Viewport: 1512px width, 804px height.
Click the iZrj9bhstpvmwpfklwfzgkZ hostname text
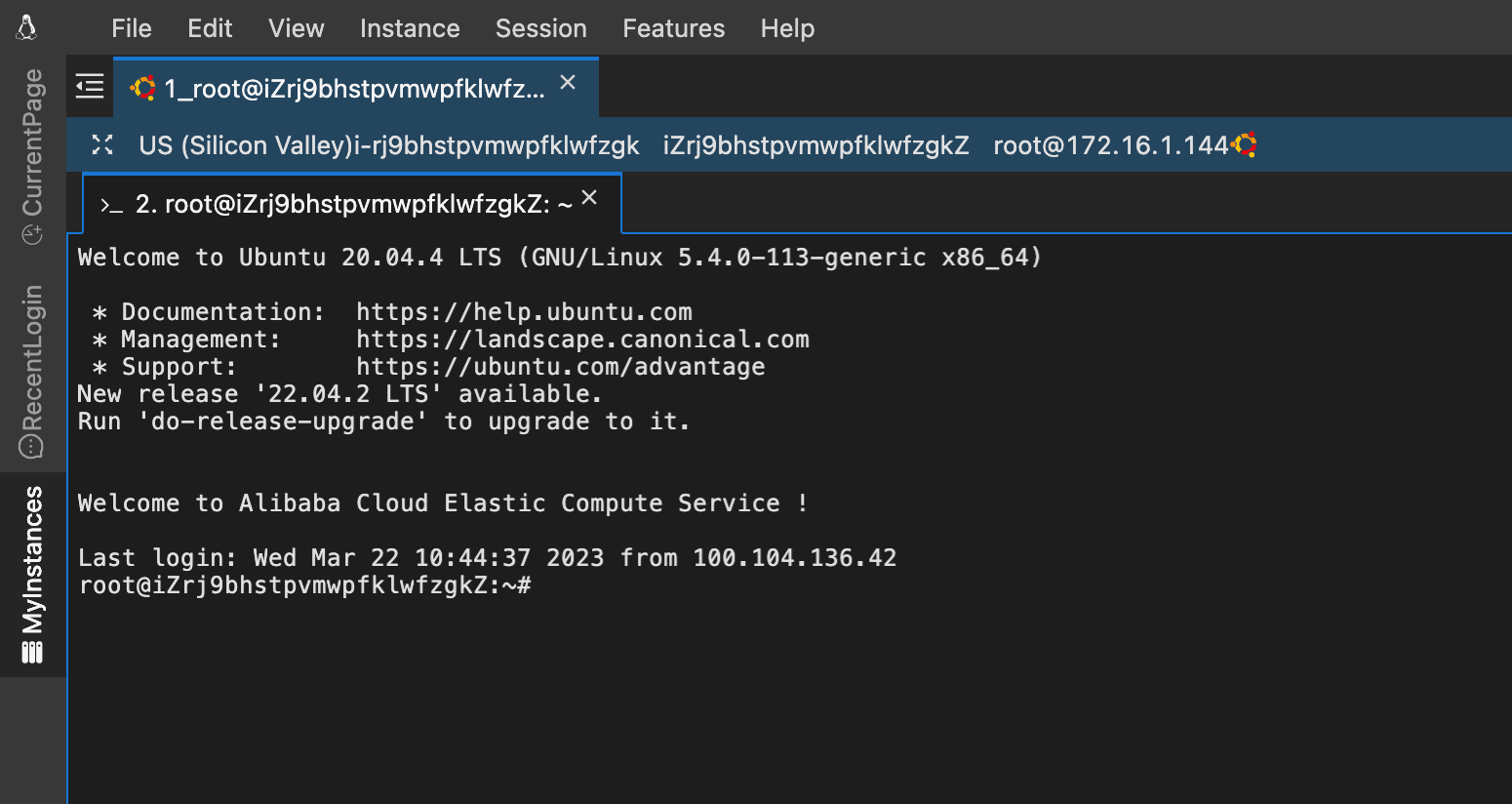tap(816, 145)
